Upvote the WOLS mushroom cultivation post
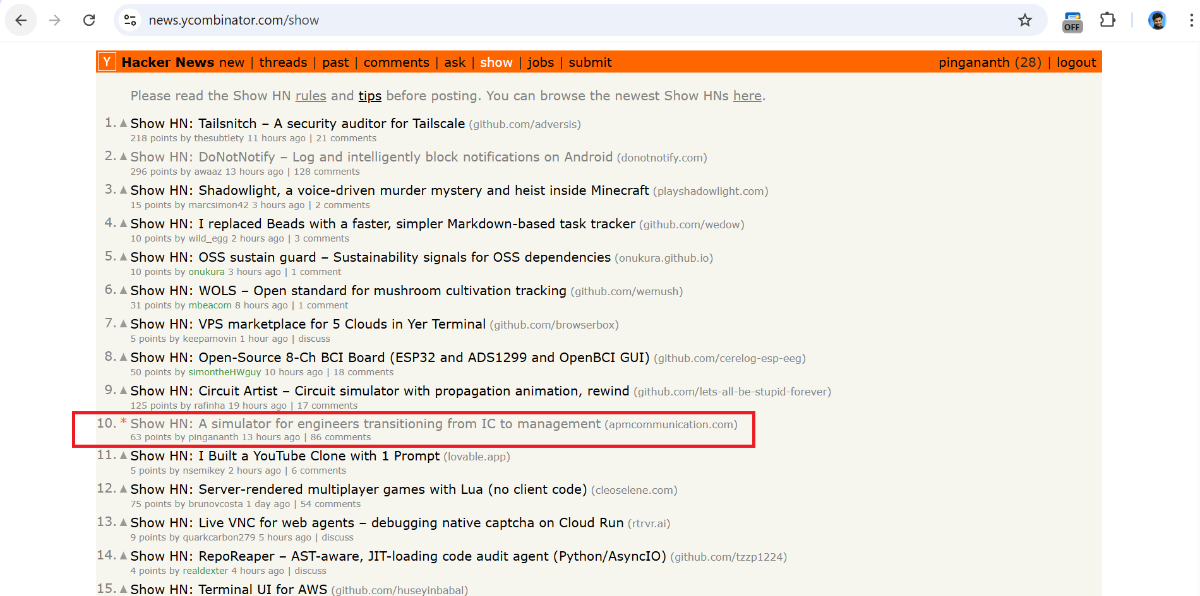This screenshot has width=1200, height=596. pos(124,291)
